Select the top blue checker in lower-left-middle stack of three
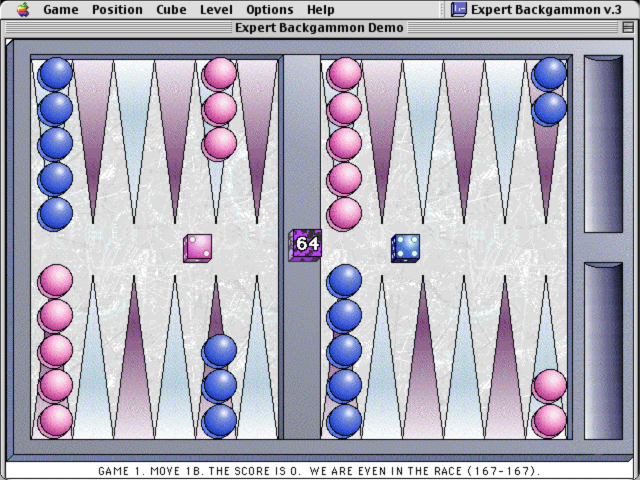This screenshot has width=640, height=480. (x=220, y=351)
